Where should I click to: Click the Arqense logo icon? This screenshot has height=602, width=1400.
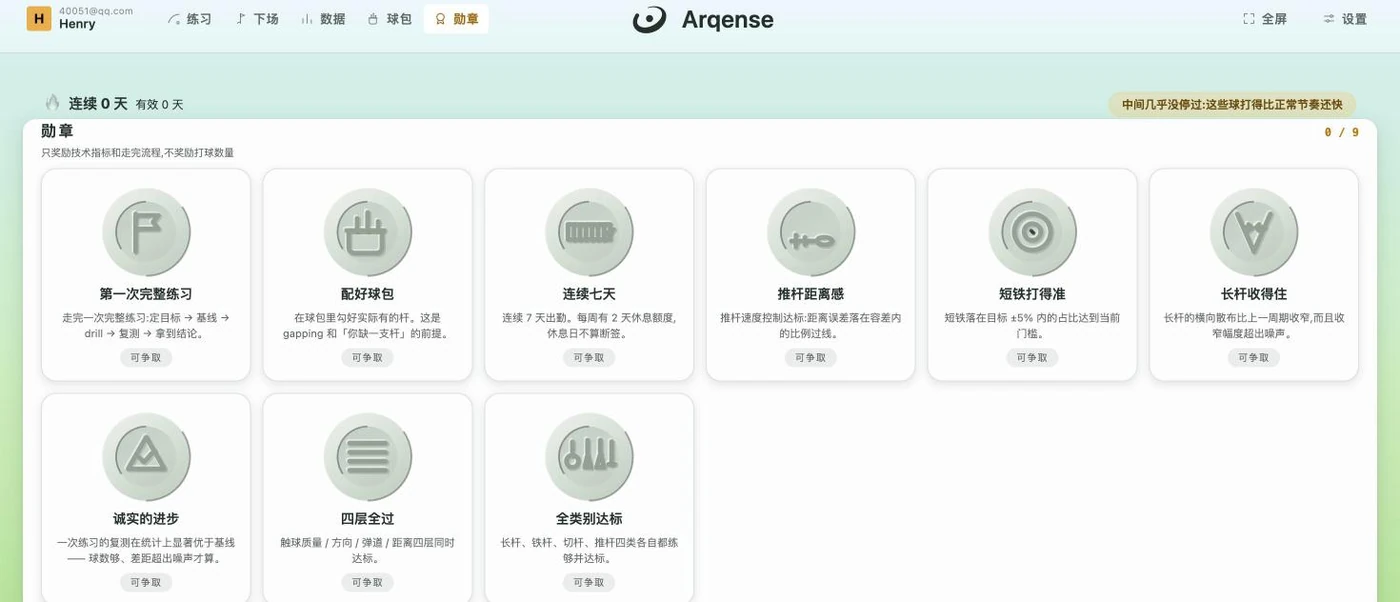coord(650,19)
